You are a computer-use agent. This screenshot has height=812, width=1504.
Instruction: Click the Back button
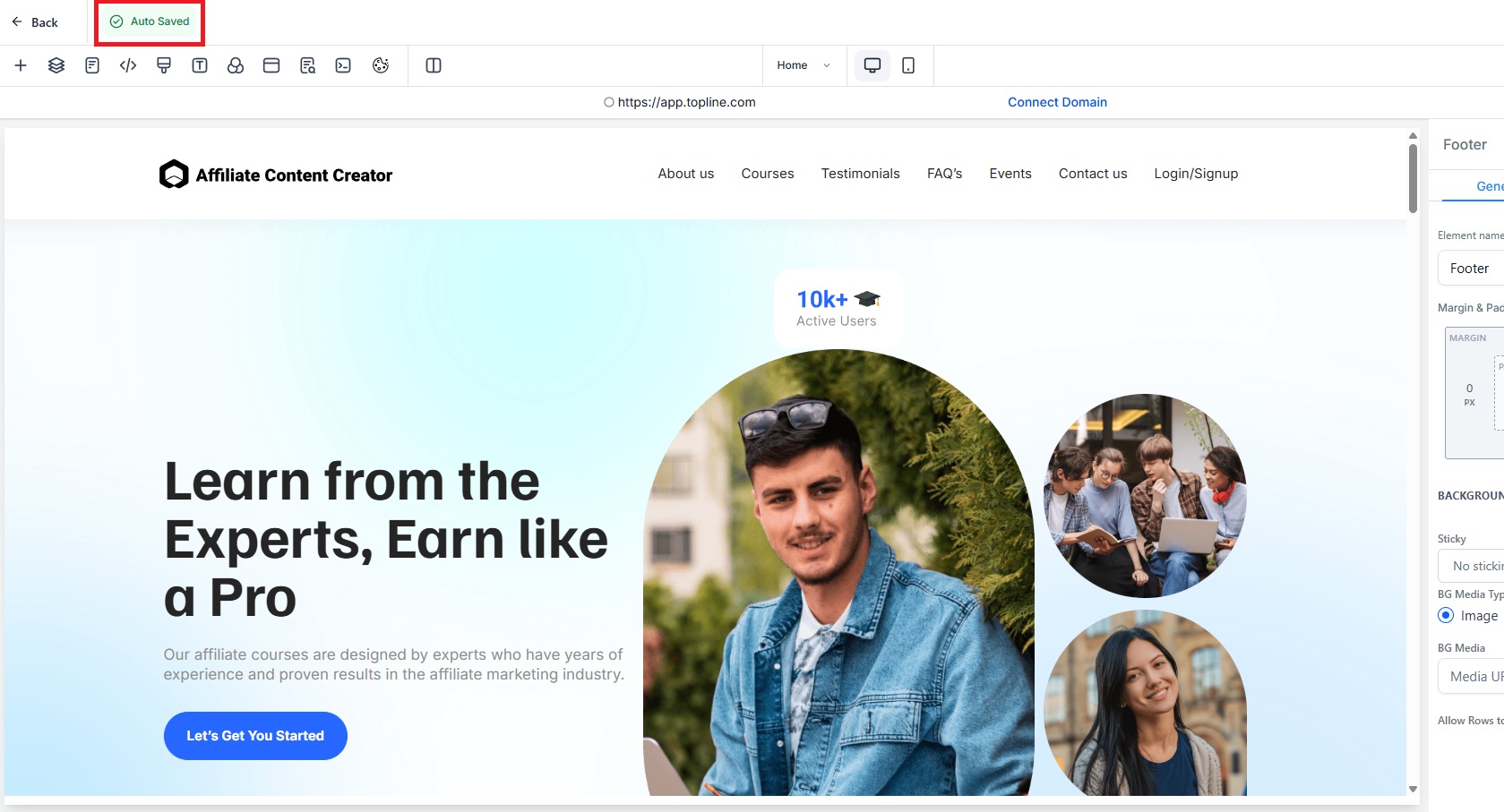(35, 22)
